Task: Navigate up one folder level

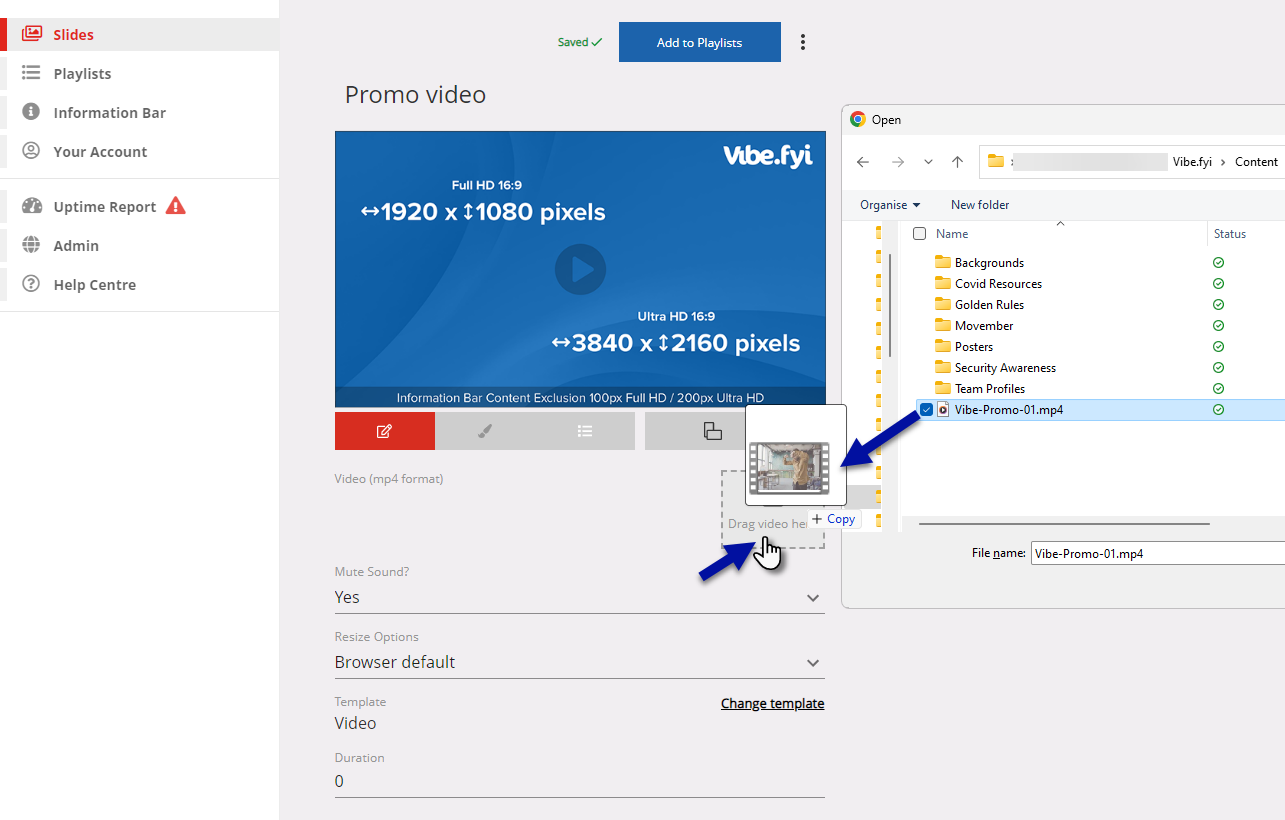Action: point(957,162)
